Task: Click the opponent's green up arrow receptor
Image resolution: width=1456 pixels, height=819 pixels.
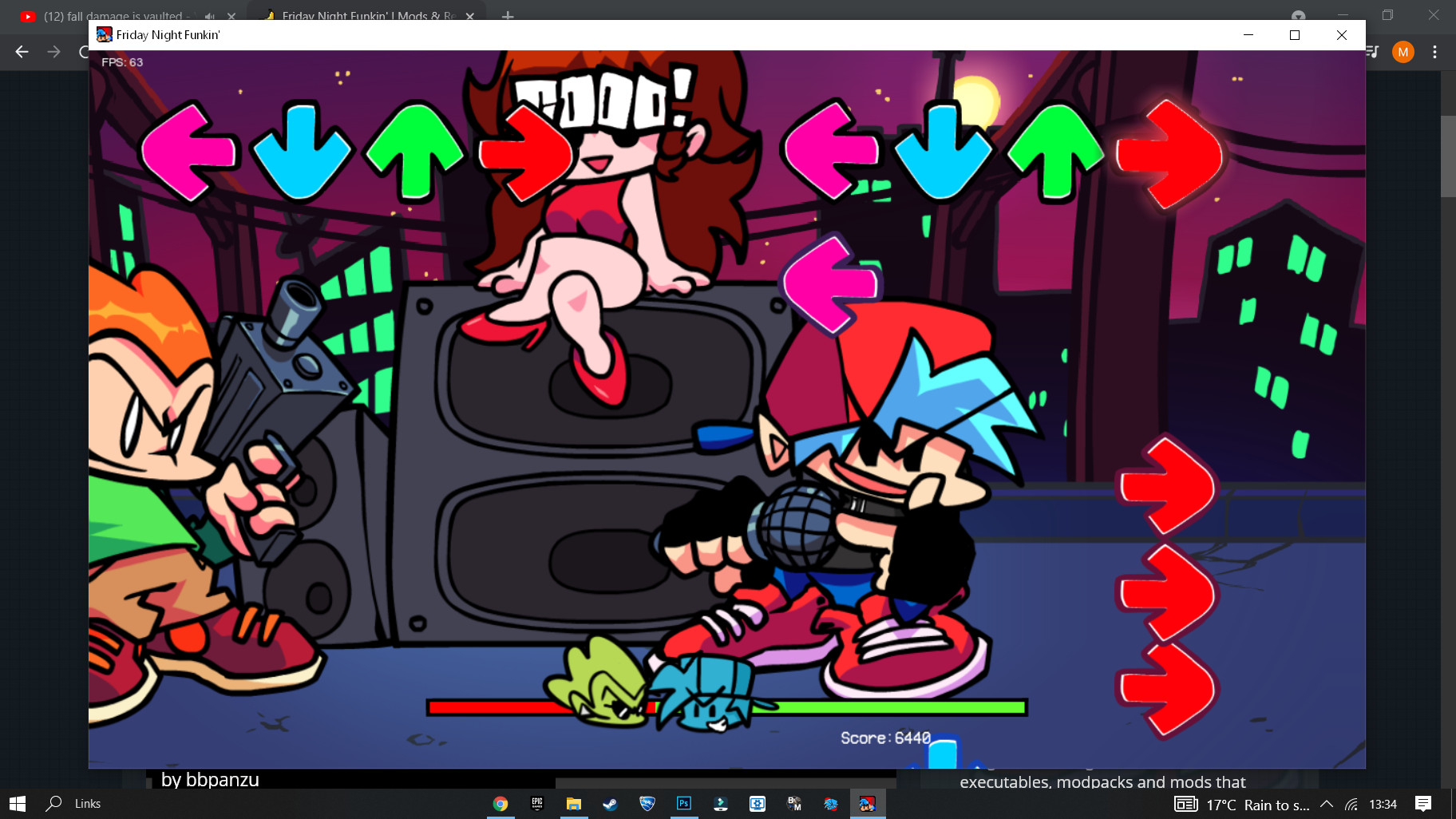Action: [x=414, y=150]
